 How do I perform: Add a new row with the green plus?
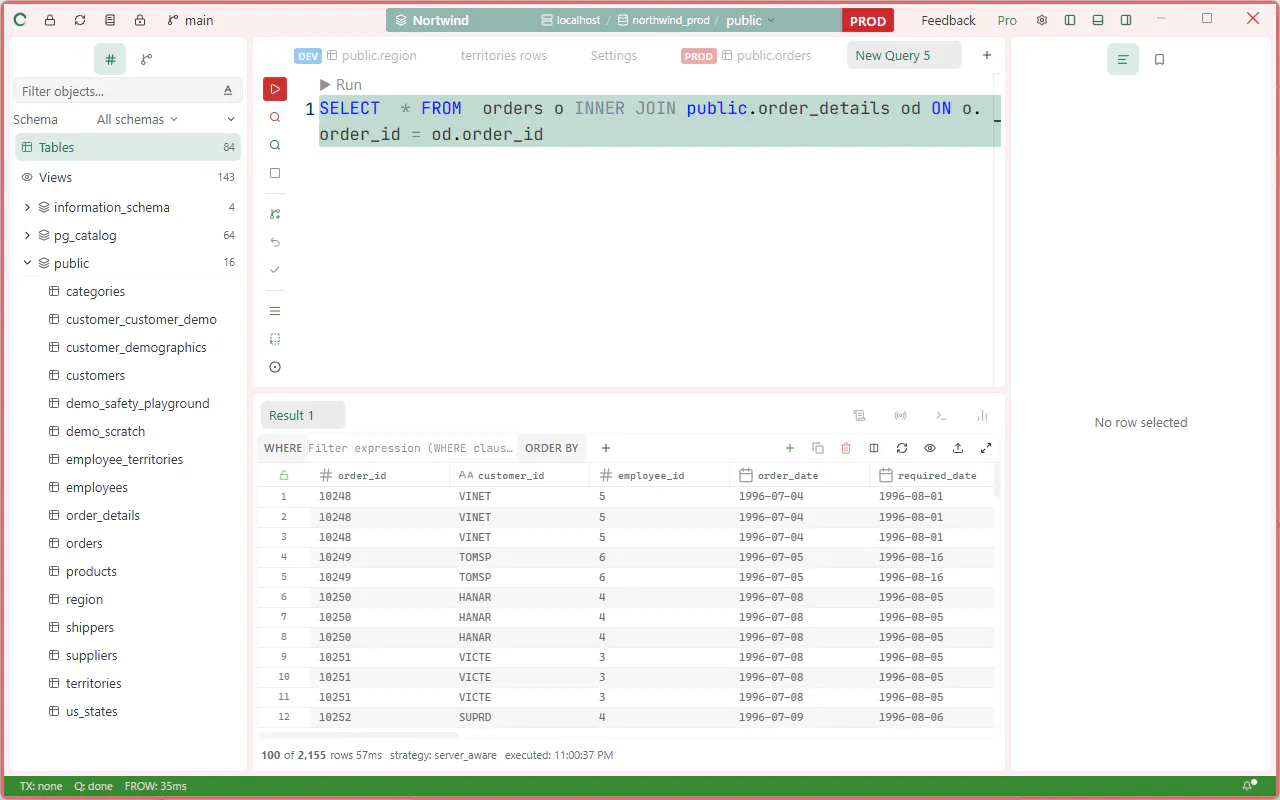pos(789,448)
